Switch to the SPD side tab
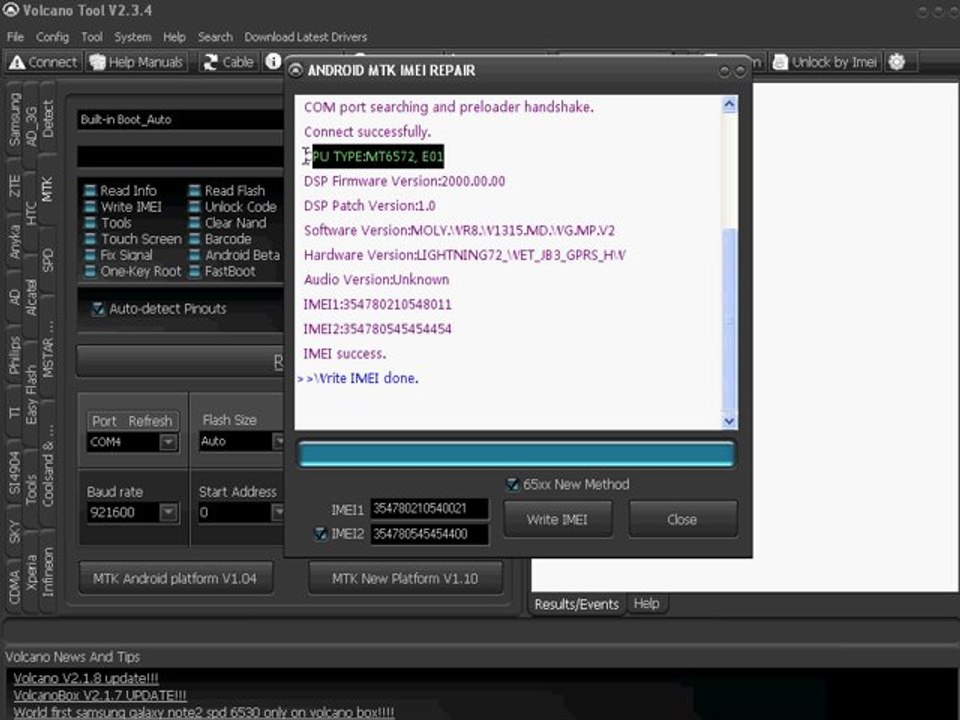 pyautogui.click(x=47, y=260)
